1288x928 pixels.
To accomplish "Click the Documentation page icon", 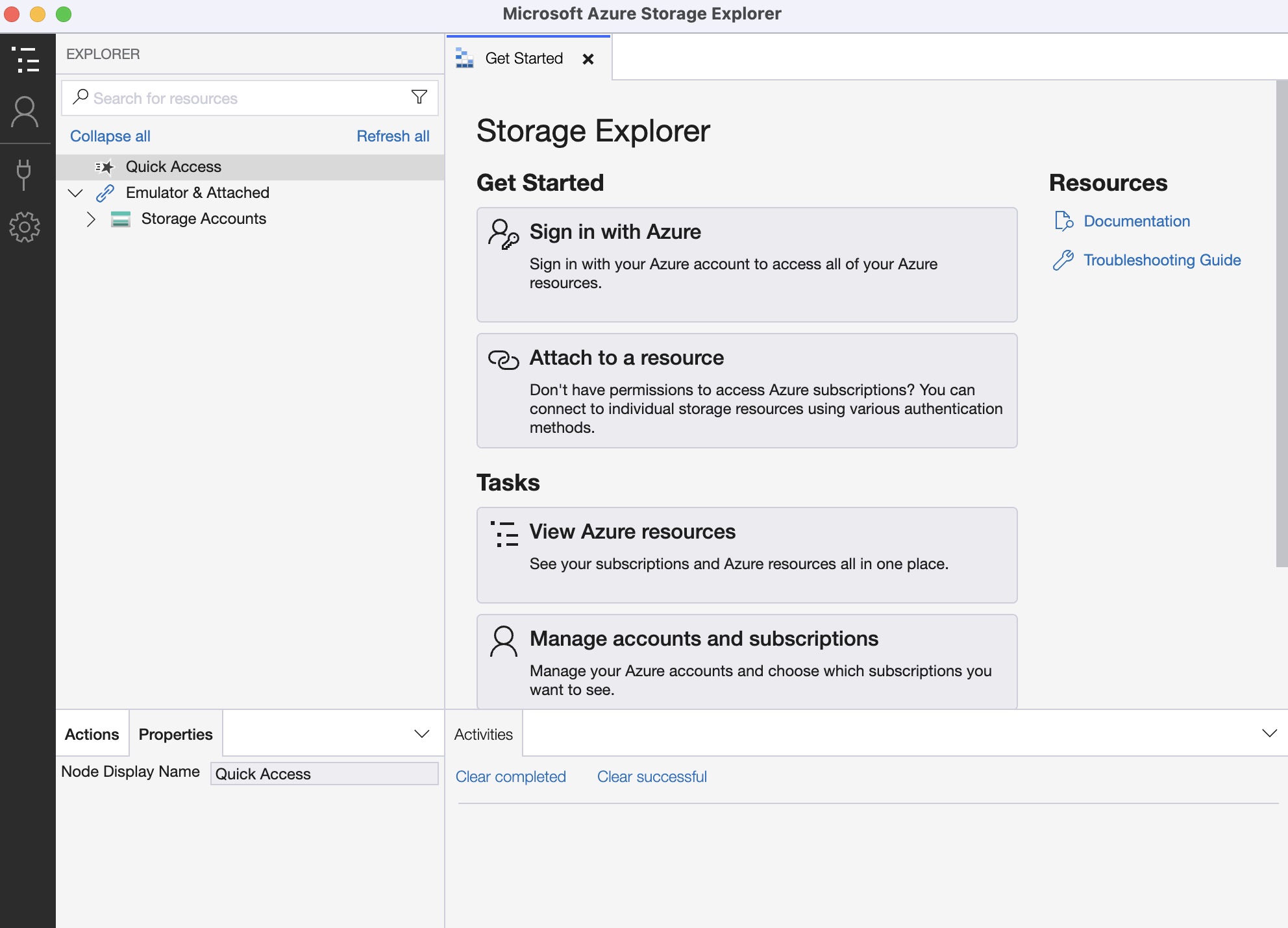I will pos(1063,221).
